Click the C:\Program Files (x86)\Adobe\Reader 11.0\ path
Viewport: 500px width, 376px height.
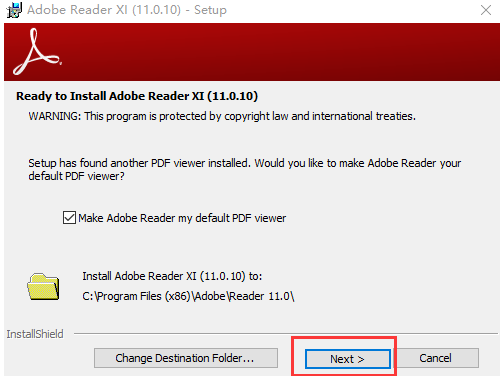pos(188,296)
